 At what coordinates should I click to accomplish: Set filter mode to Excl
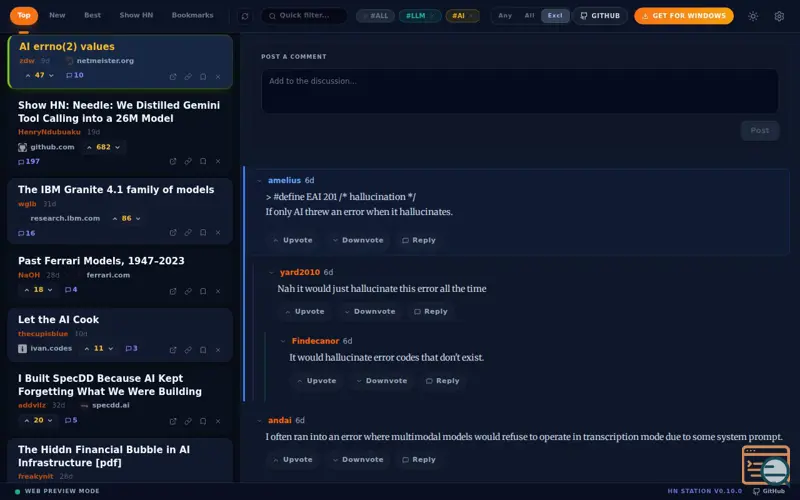coord(555,16)
